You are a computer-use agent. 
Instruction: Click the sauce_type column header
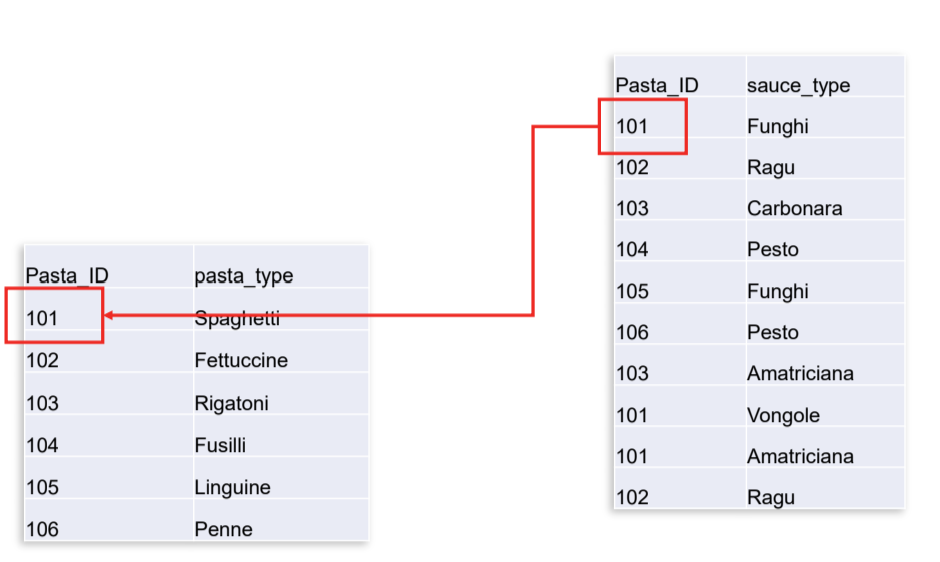798,85
